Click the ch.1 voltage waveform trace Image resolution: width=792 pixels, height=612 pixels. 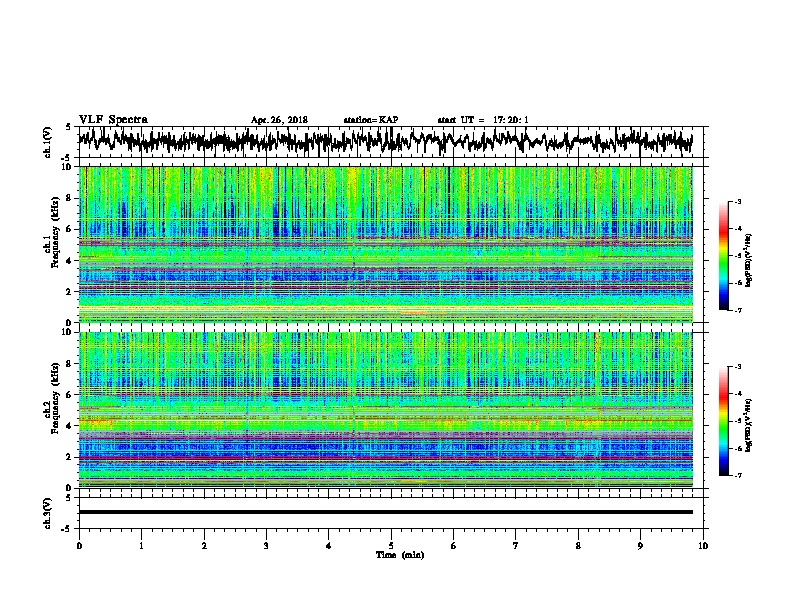385,142
